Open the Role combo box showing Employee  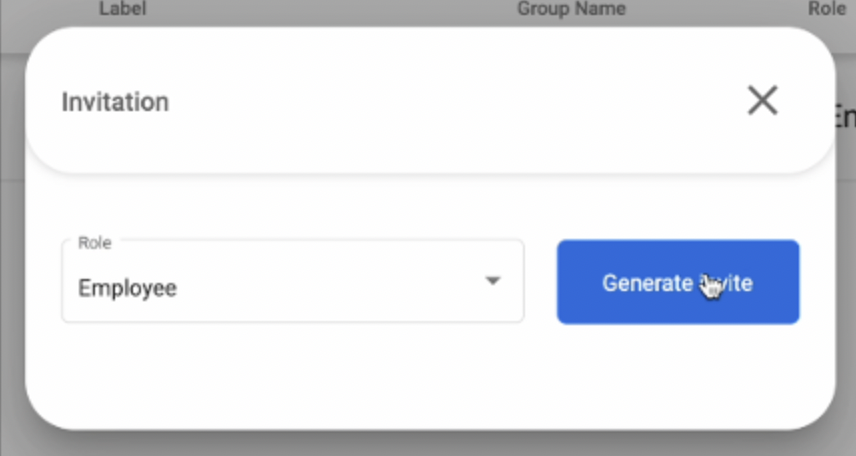292,282
